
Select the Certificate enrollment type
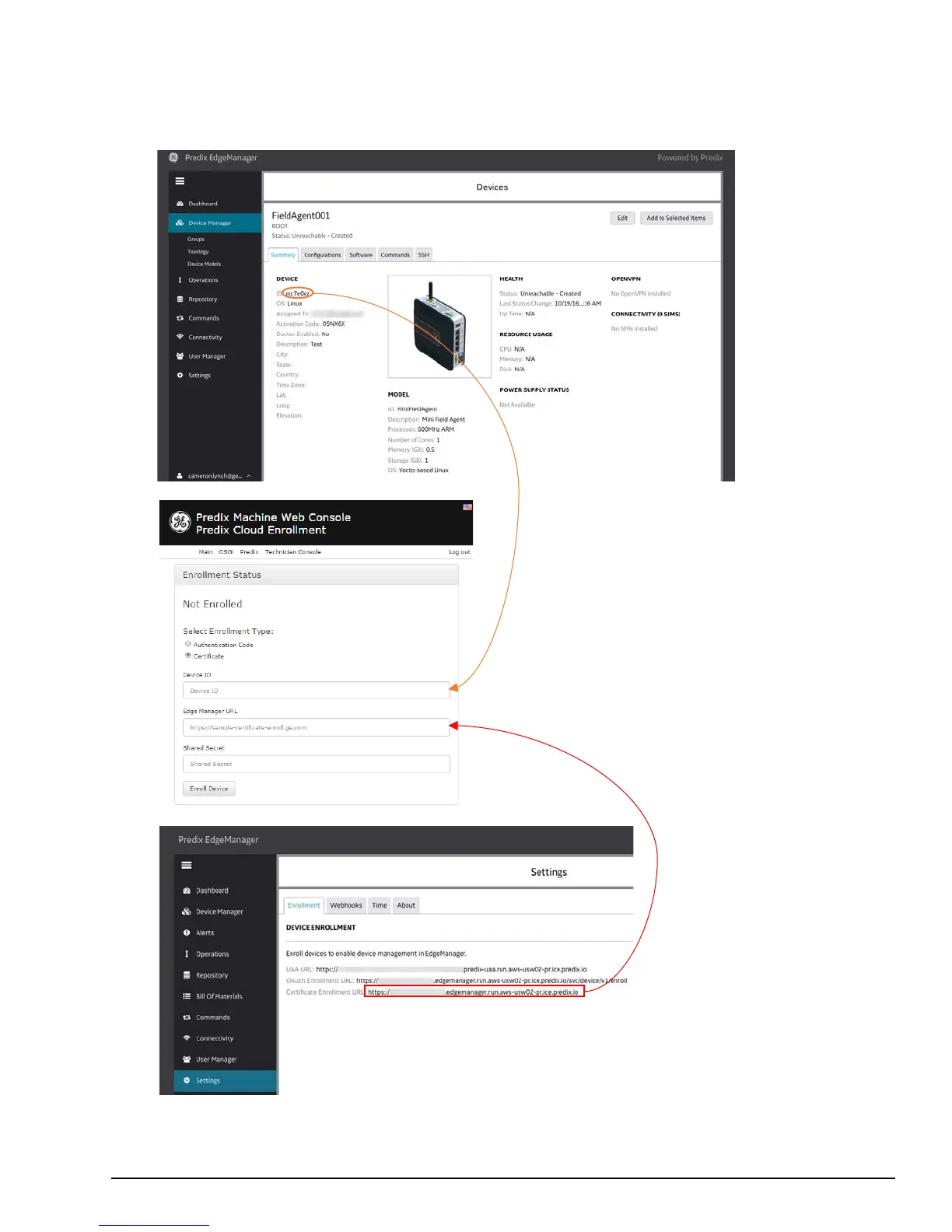188,655
